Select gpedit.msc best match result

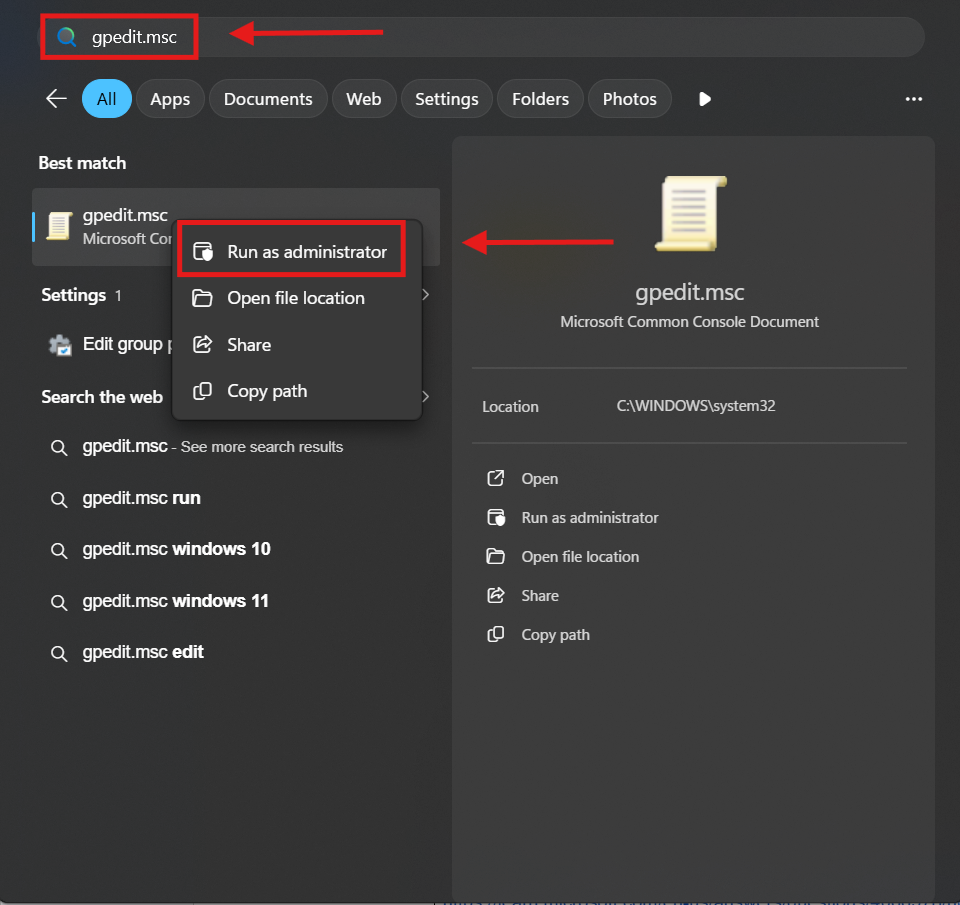pyautogui.click(x=236, y=227)
